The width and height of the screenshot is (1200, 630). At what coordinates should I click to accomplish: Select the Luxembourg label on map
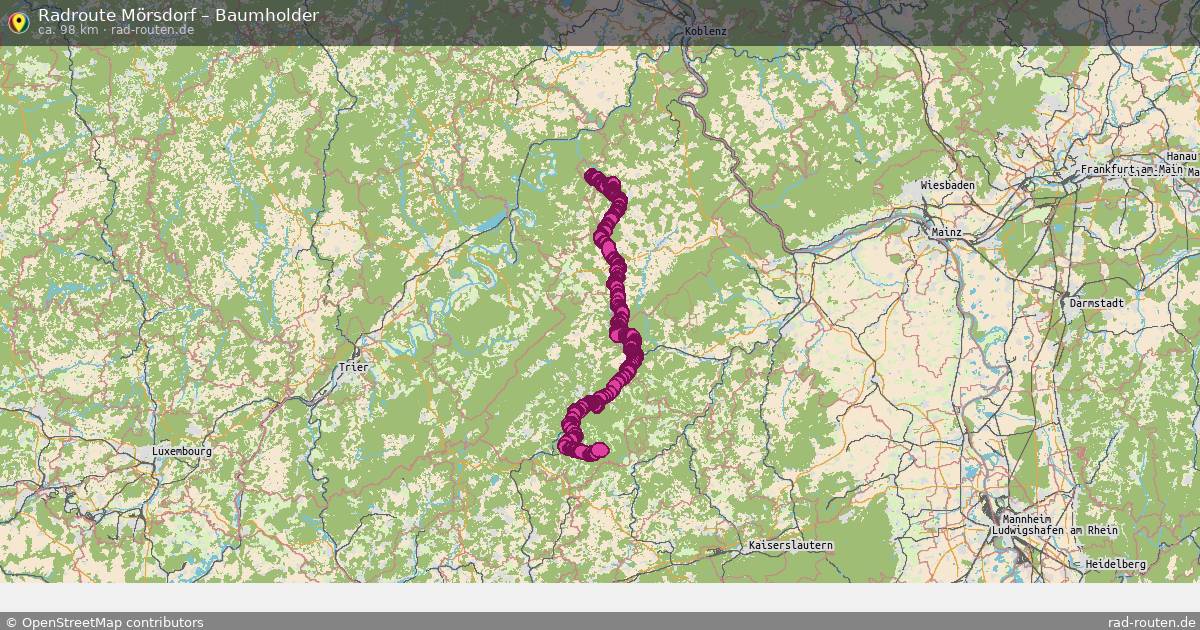(182, 451)
